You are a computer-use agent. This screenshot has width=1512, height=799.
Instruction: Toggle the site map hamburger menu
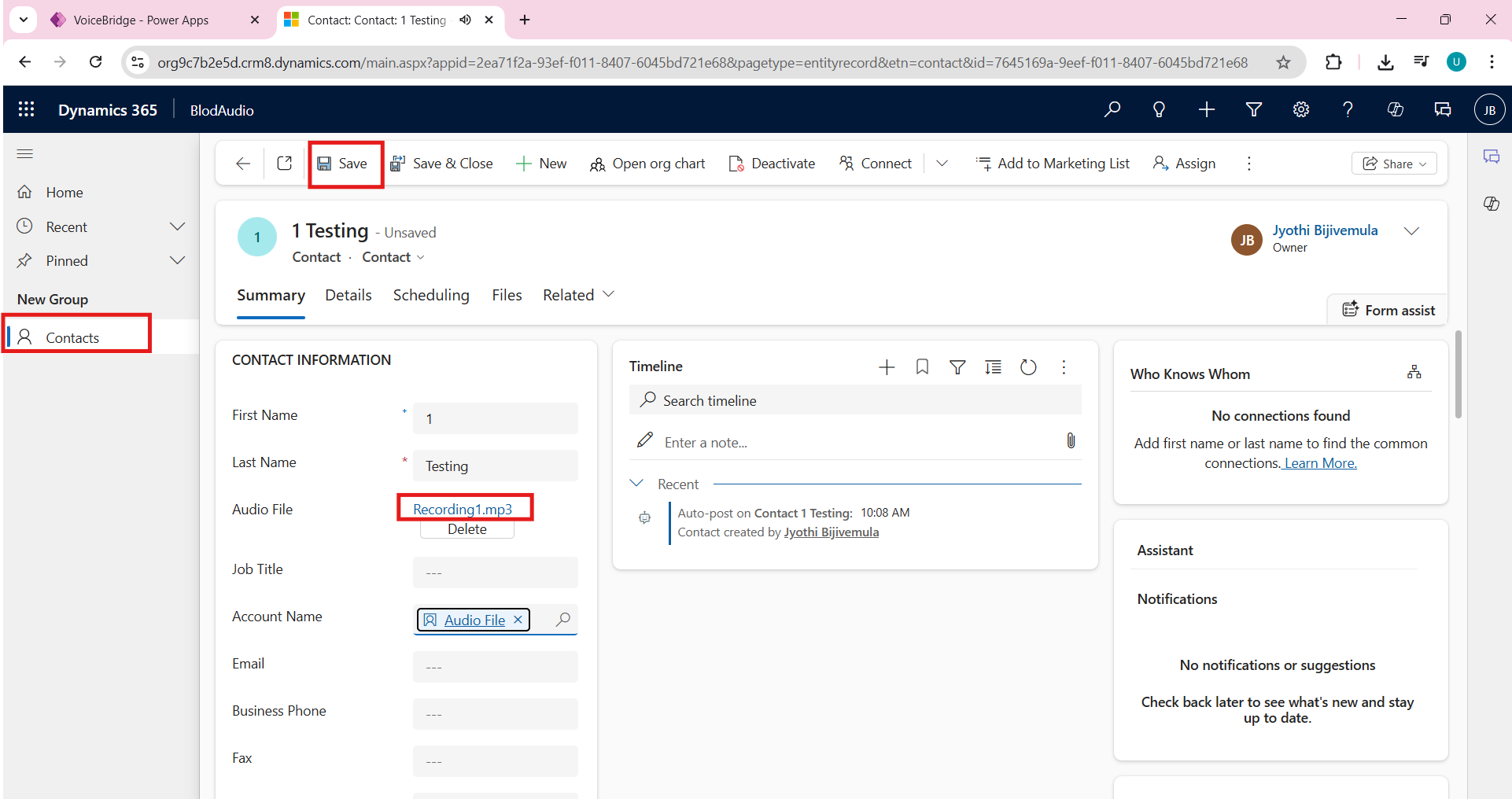pyautogui.click(x=25, y=153)
